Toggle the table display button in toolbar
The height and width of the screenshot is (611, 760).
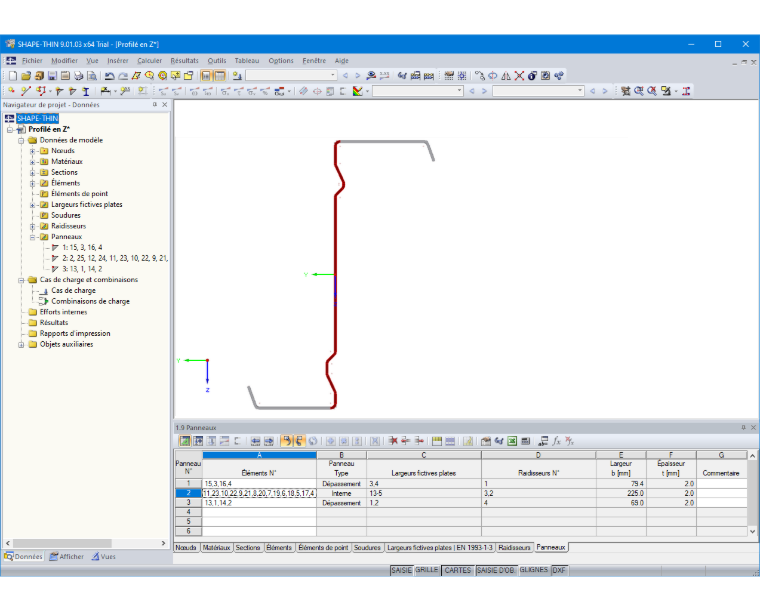(220, 76)
